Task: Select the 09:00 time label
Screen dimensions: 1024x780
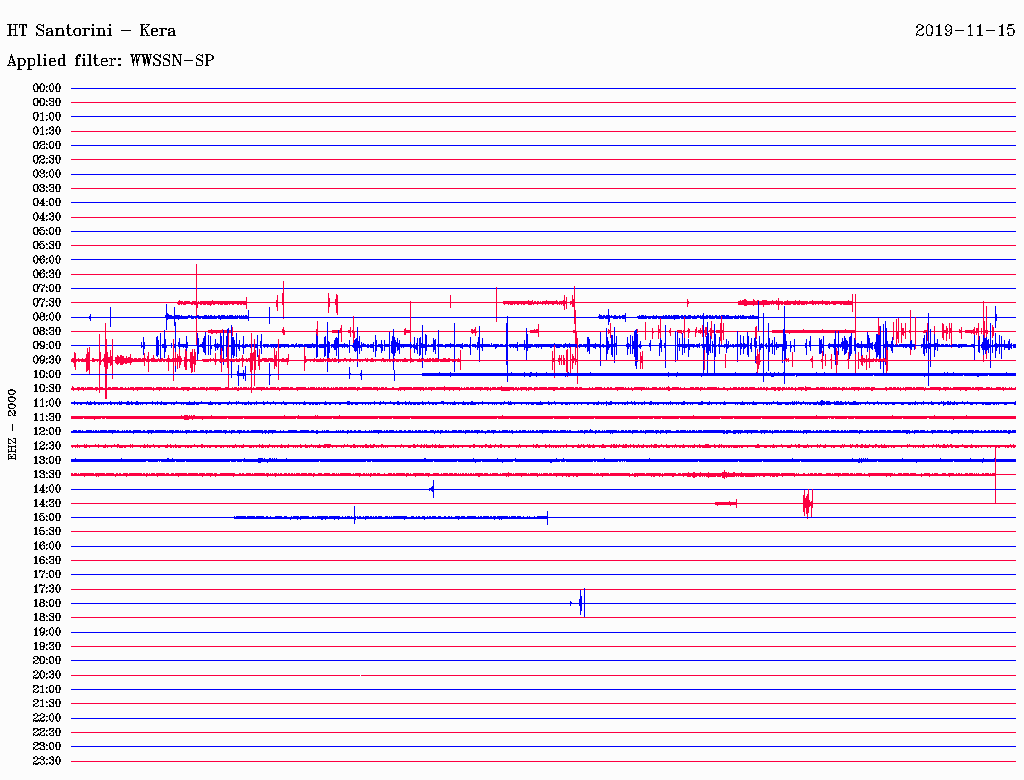Action: (x=46, y=346)
